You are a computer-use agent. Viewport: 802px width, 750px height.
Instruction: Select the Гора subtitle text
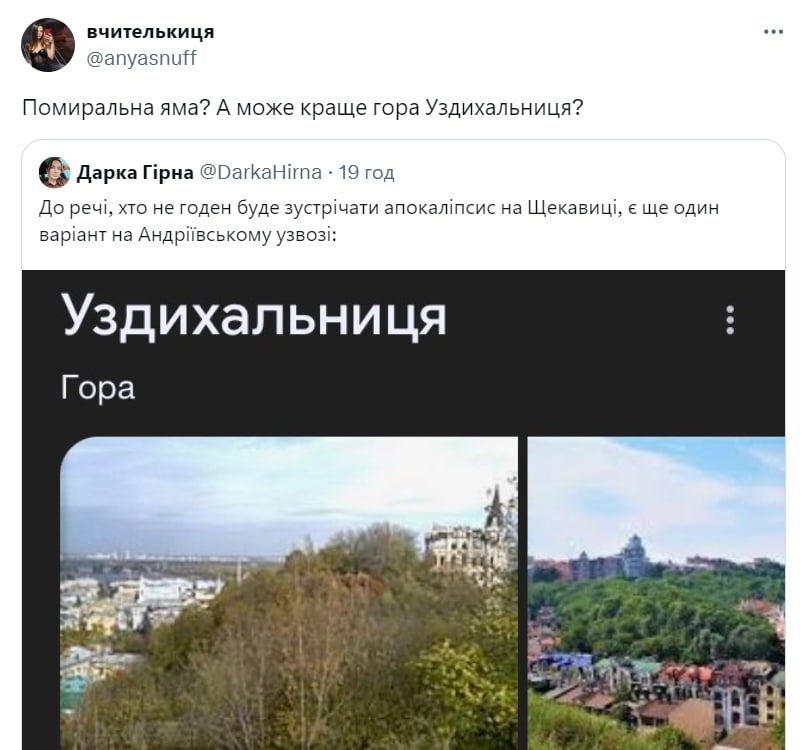pyautogui.click(x=97, y=387)
